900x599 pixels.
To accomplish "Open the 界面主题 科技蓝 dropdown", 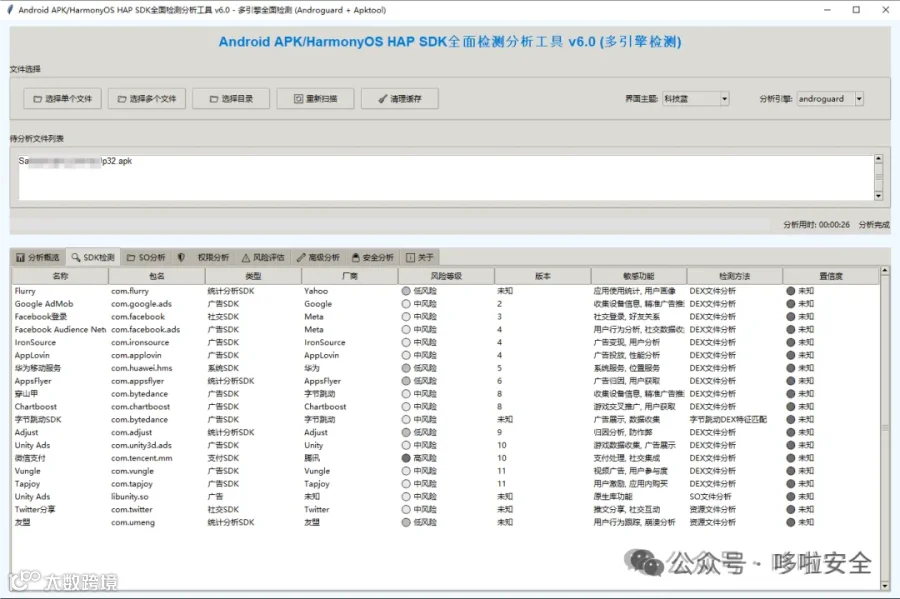I will click(x=724, y=99).
